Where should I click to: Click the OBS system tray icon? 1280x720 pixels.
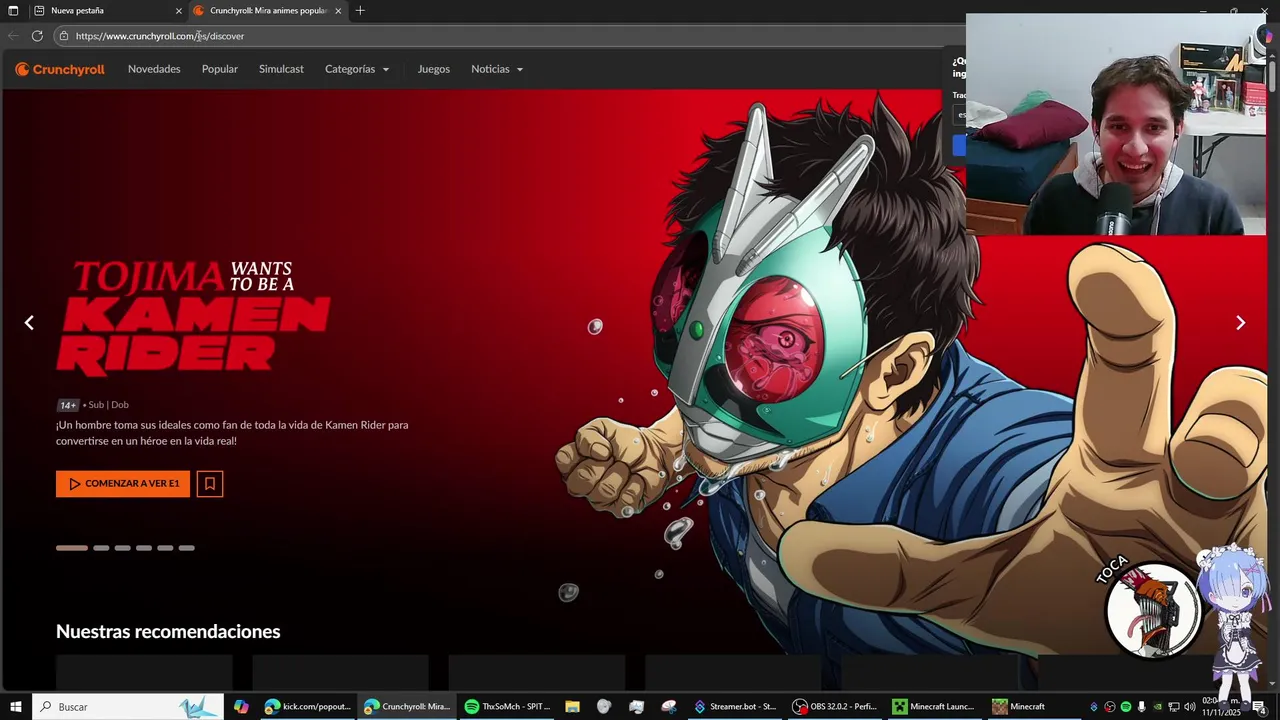click(1110, 707)
